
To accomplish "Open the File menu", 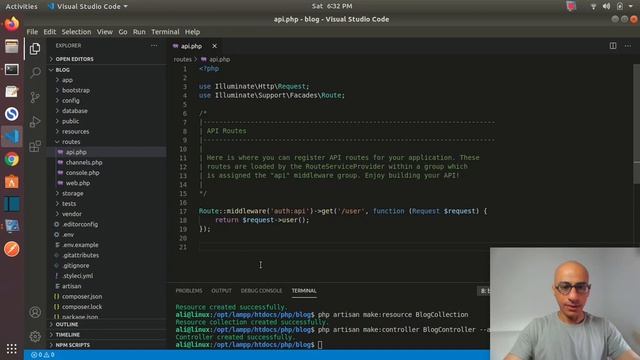I will [32, 32].
